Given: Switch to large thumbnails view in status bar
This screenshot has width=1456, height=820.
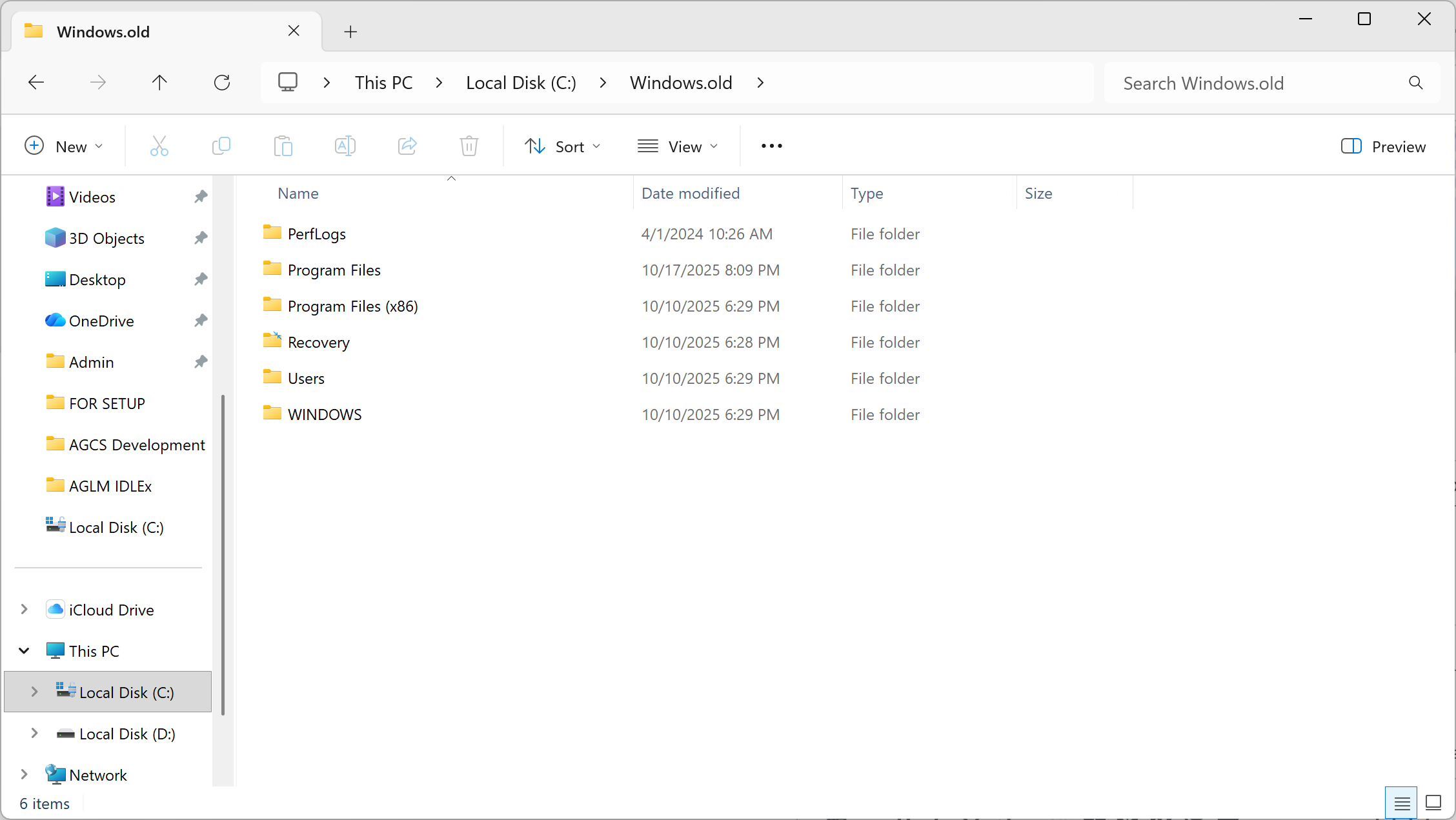Looking at the screenshot, I should click(x=1433, y=803).
